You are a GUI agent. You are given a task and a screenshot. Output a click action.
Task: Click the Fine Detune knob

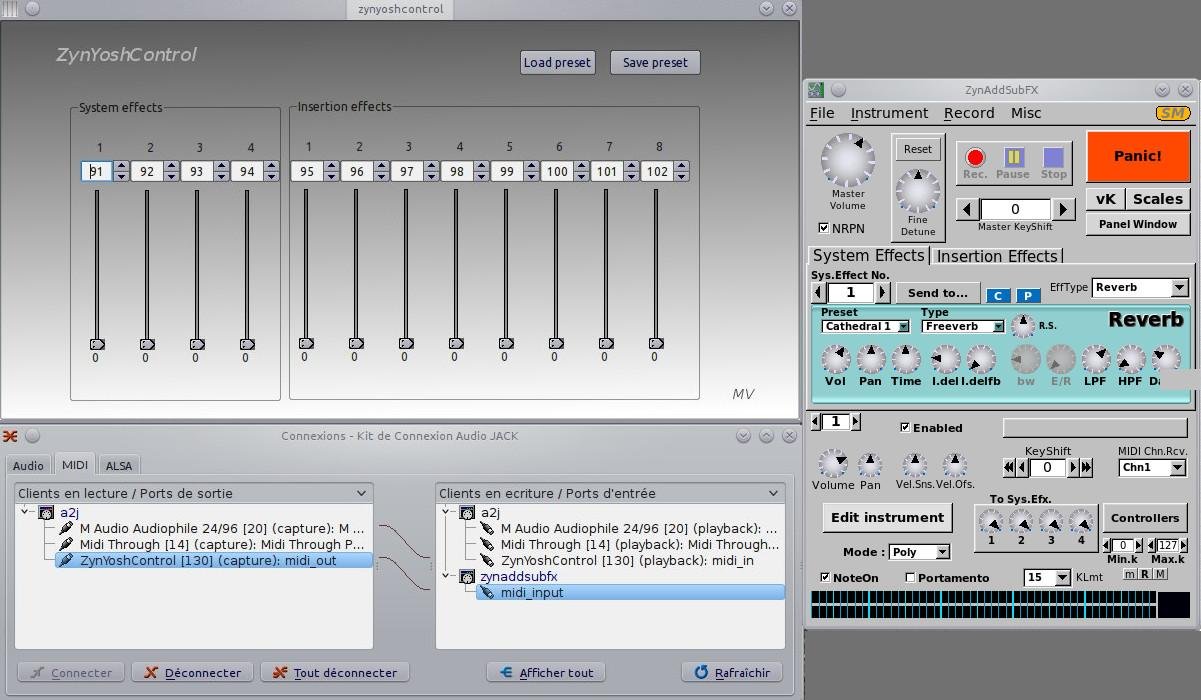pos(917,191)
